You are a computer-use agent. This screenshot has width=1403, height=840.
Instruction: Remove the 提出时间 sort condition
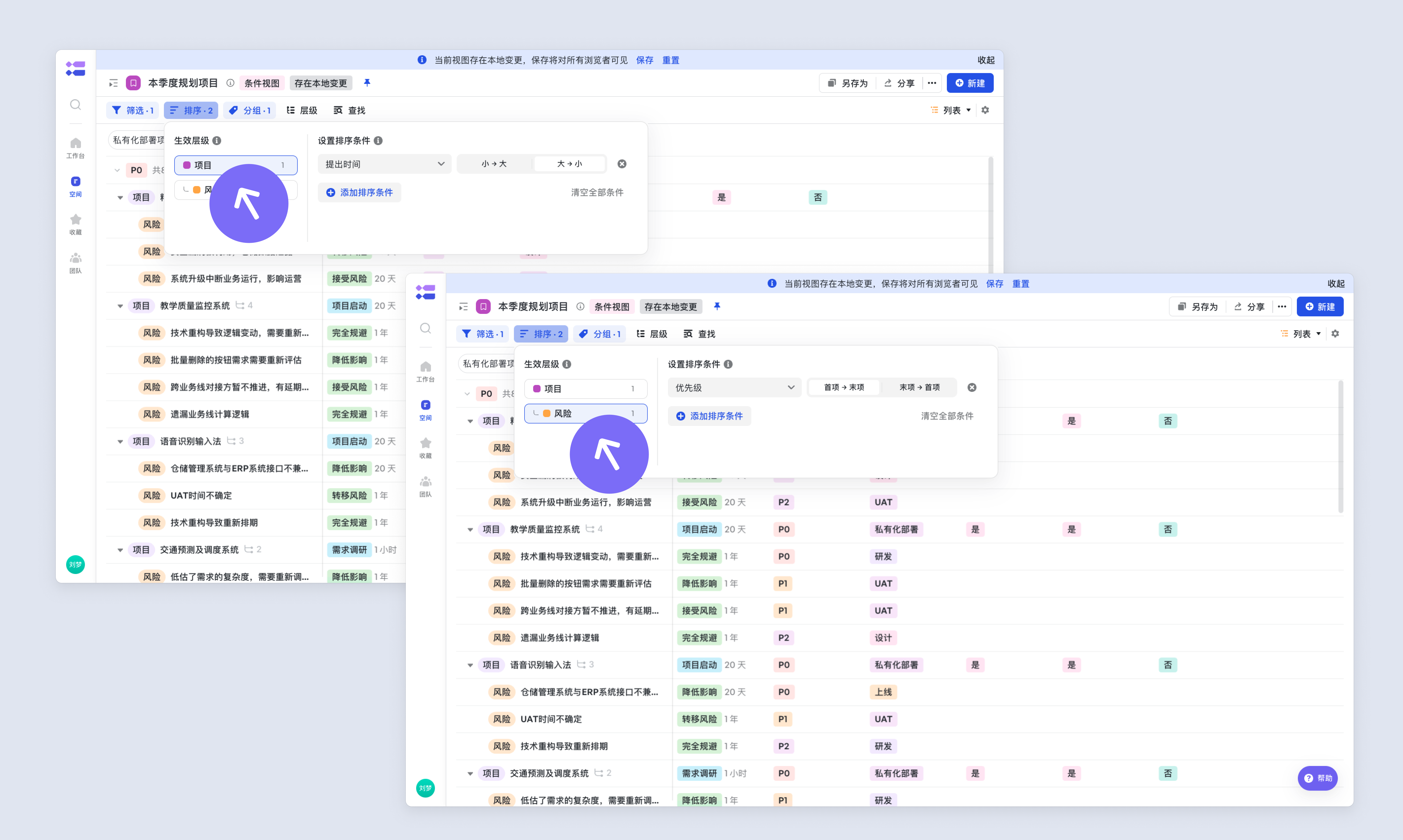622,164
